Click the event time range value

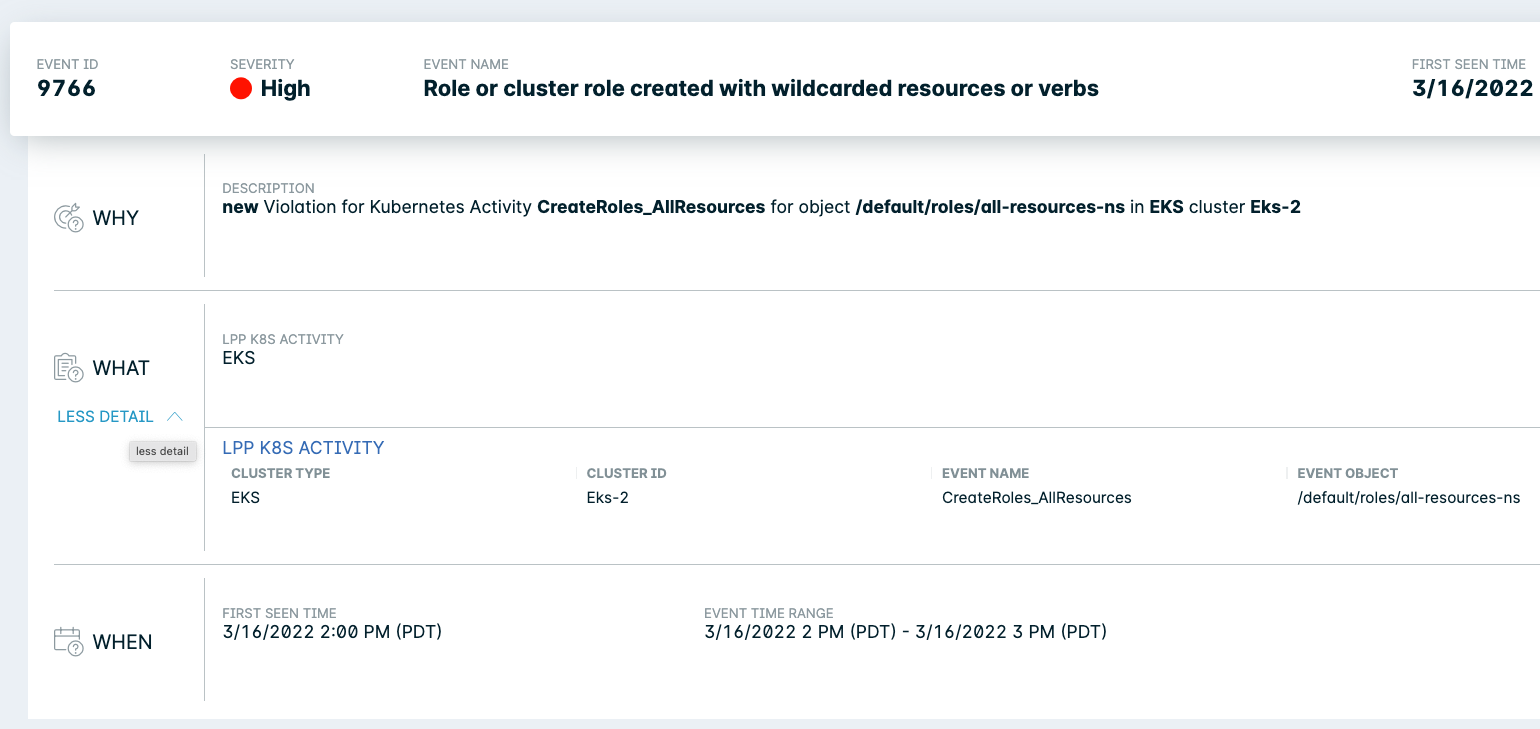tap(905, 632)
